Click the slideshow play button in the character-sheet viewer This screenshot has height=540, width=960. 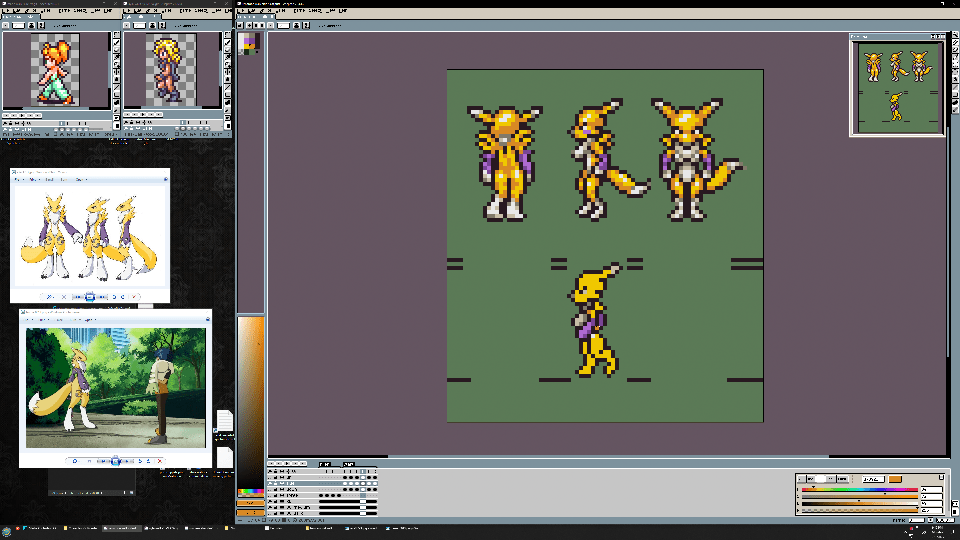(89, 297)
